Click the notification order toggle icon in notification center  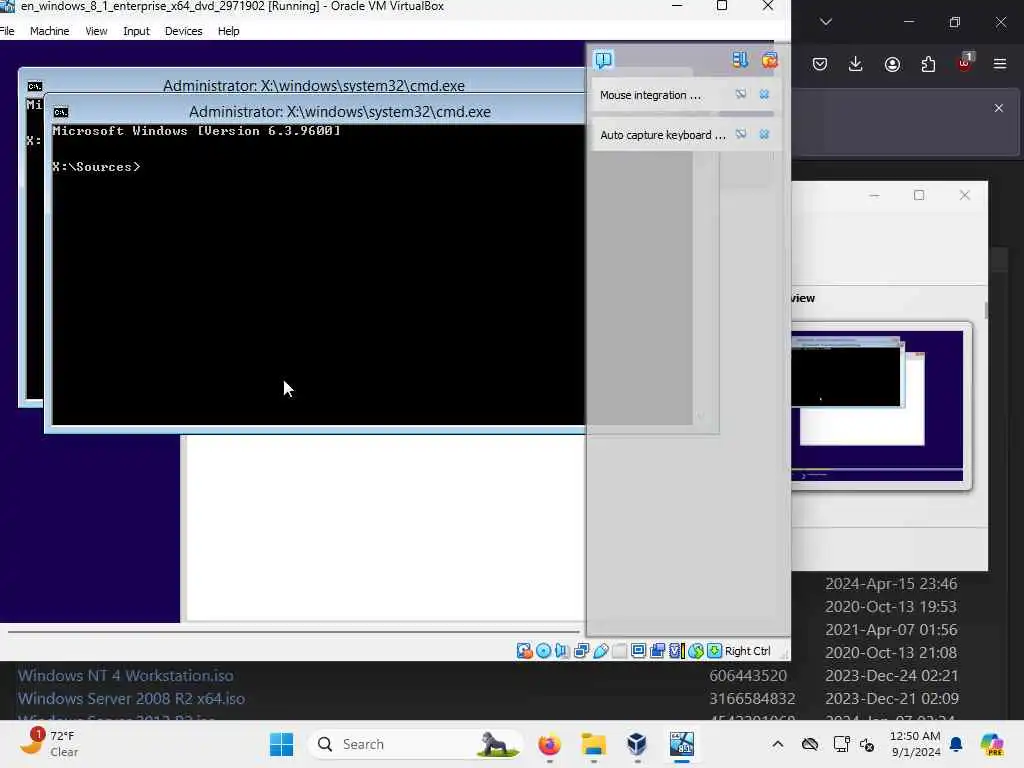tap(739, 60)
